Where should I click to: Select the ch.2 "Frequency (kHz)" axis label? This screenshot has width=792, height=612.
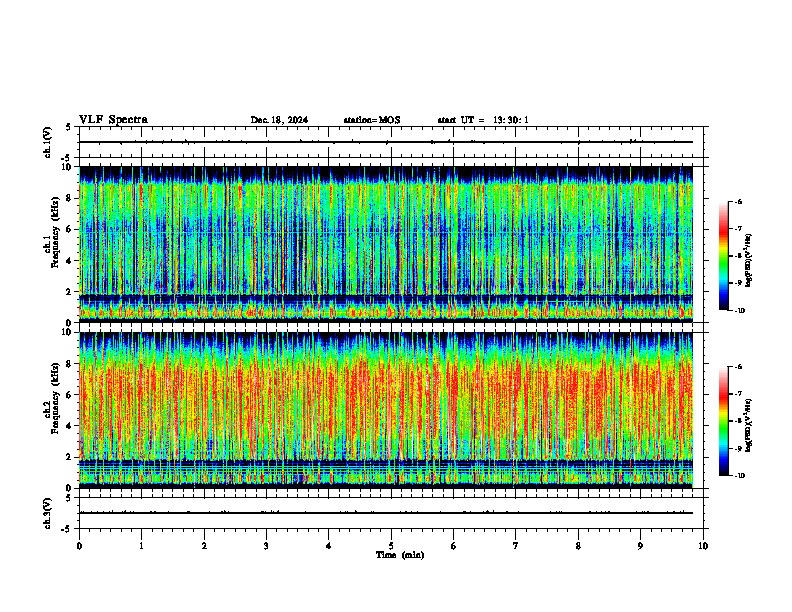[x=55, y=398]
